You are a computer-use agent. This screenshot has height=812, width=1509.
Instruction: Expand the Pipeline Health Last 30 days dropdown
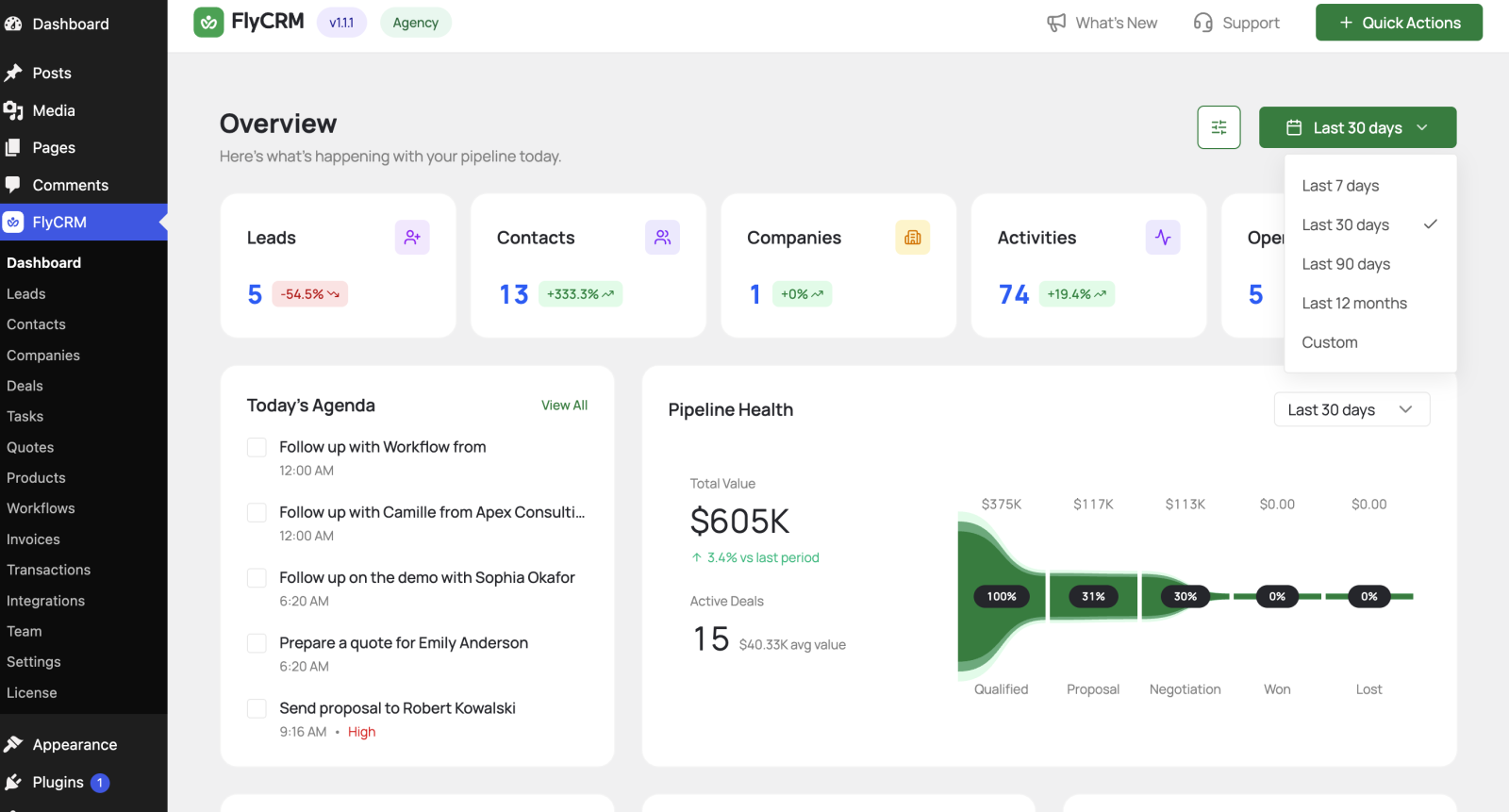[1351, 409]
